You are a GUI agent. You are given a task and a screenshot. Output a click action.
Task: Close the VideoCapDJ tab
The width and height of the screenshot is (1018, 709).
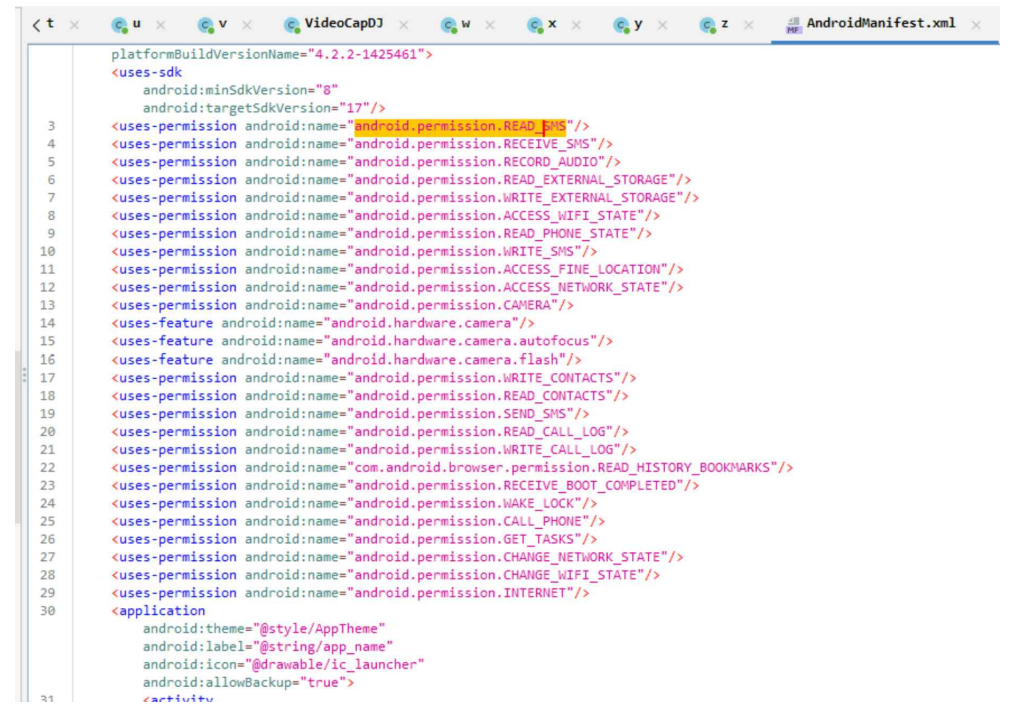[x=403, y=24]
